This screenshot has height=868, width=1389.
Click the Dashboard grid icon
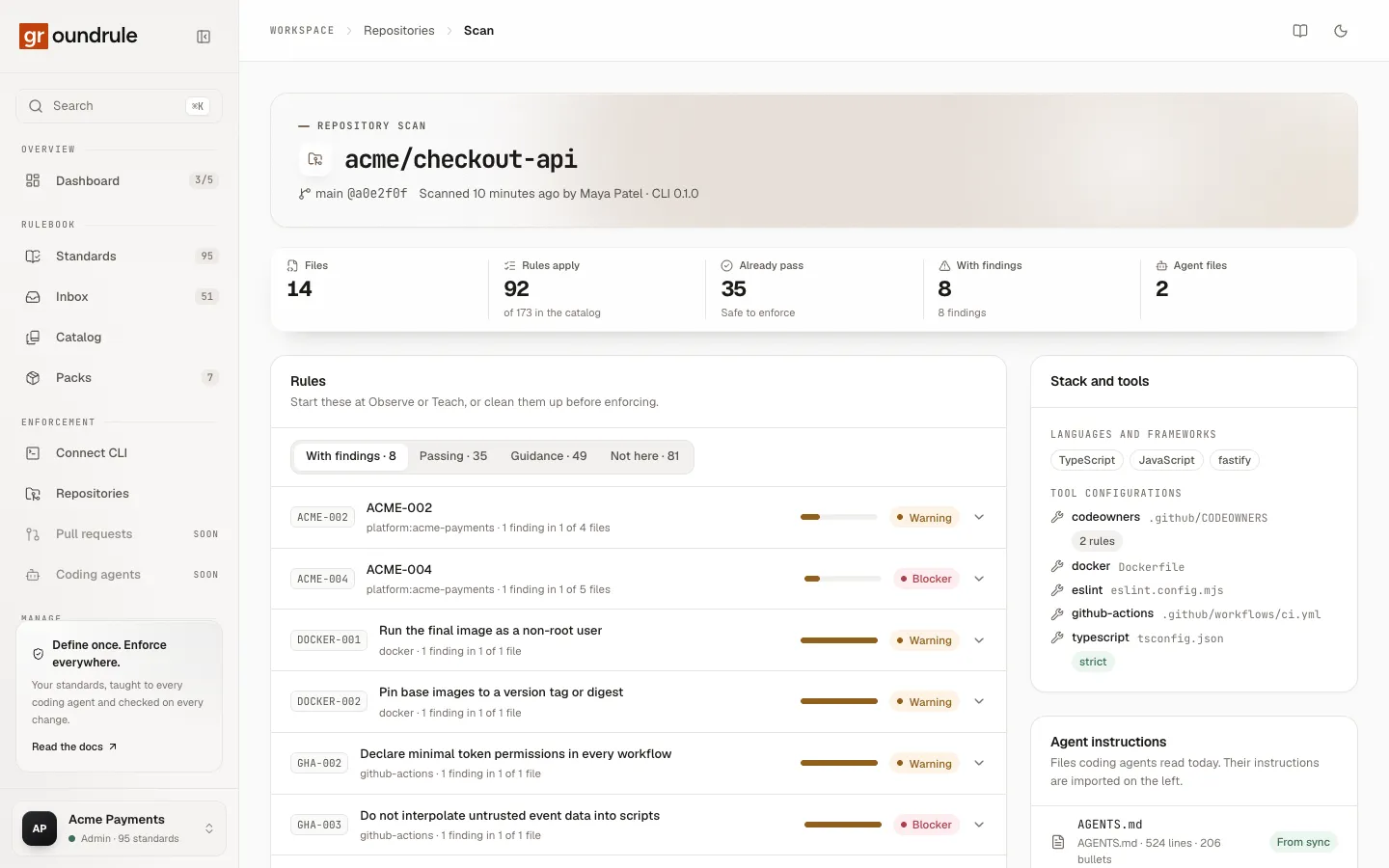33,180
